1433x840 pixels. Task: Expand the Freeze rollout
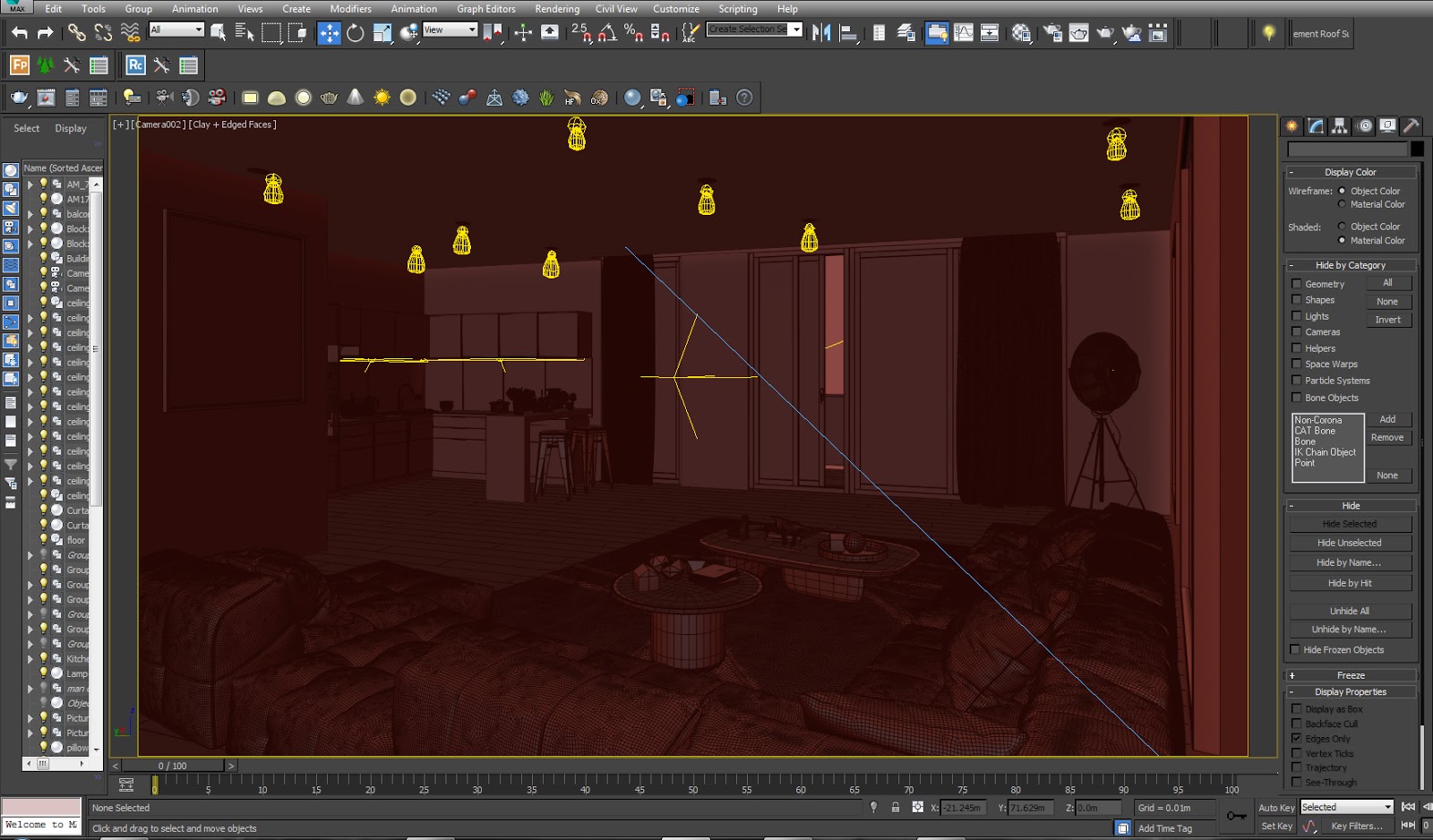tap(1351, 675)
